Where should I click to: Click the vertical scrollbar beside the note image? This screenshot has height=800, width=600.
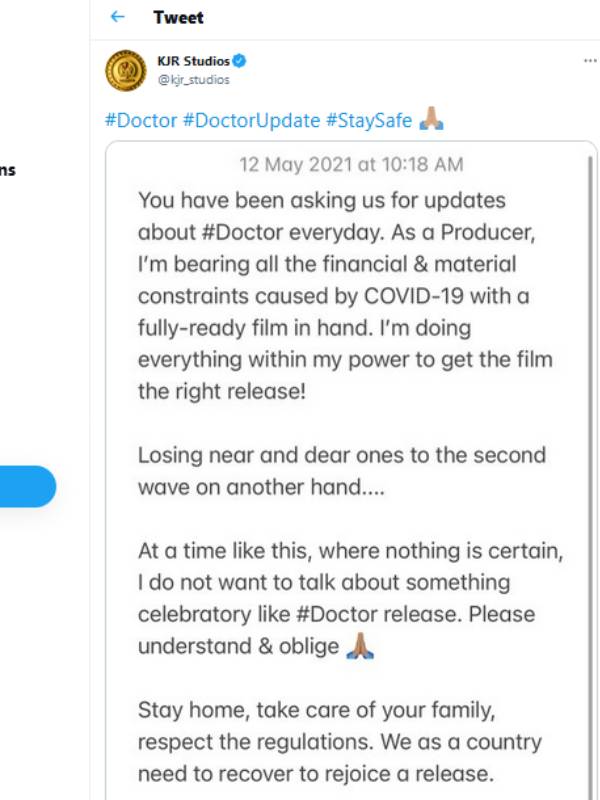click(x=591, y=474)
